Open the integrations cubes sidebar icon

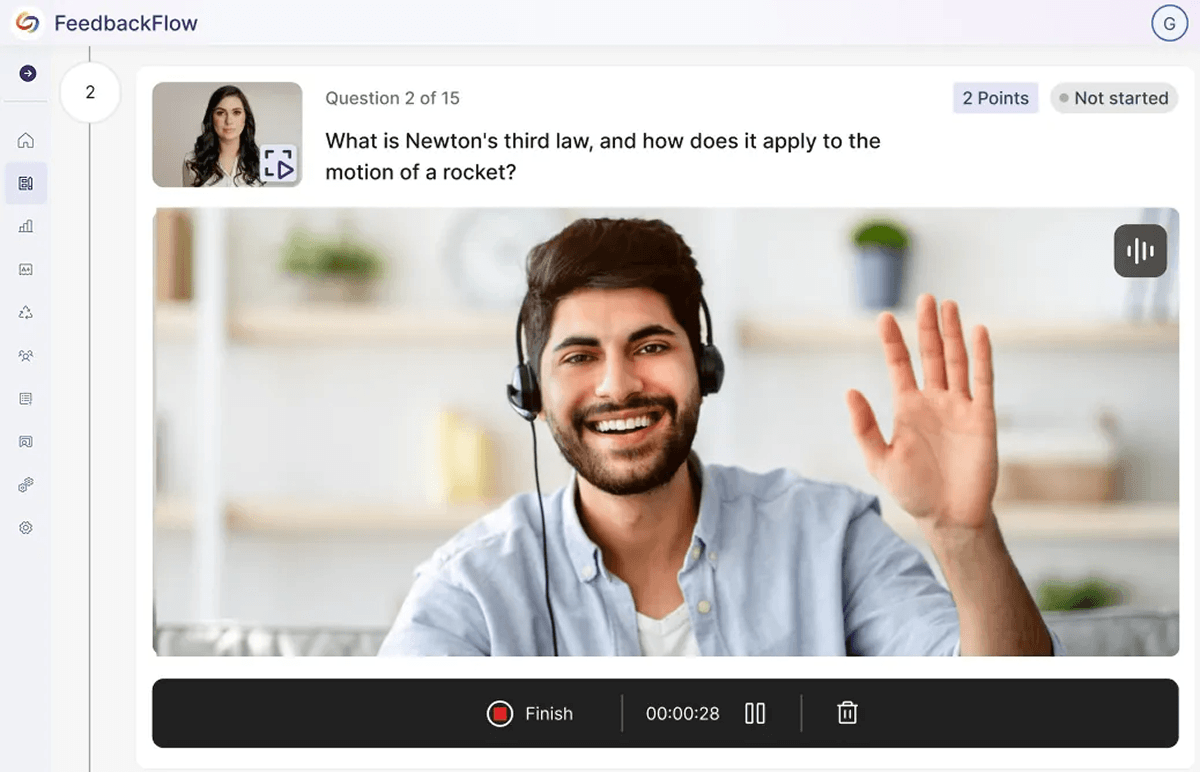point(26,484)
